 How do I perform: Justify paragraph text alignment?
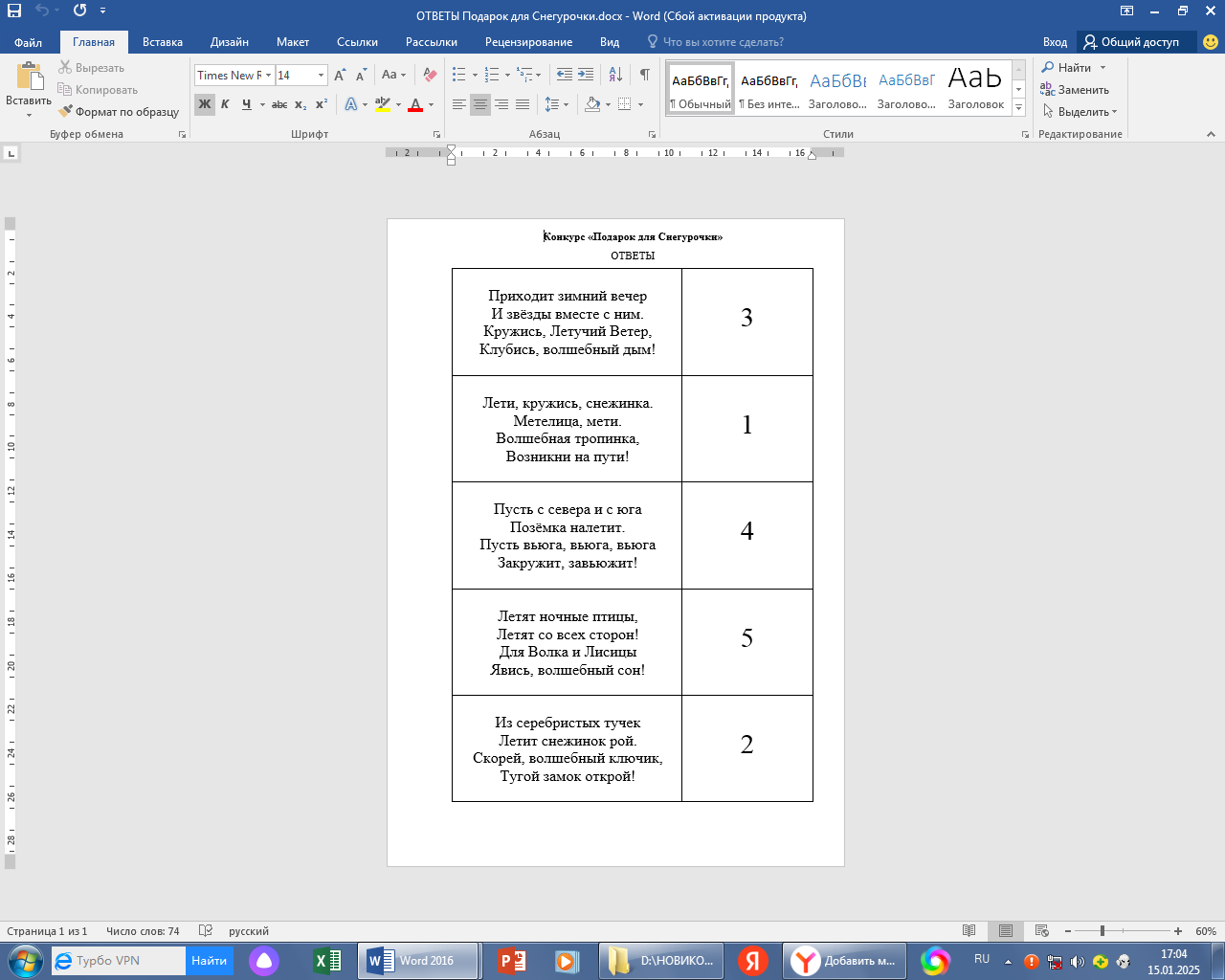point(523,104)
